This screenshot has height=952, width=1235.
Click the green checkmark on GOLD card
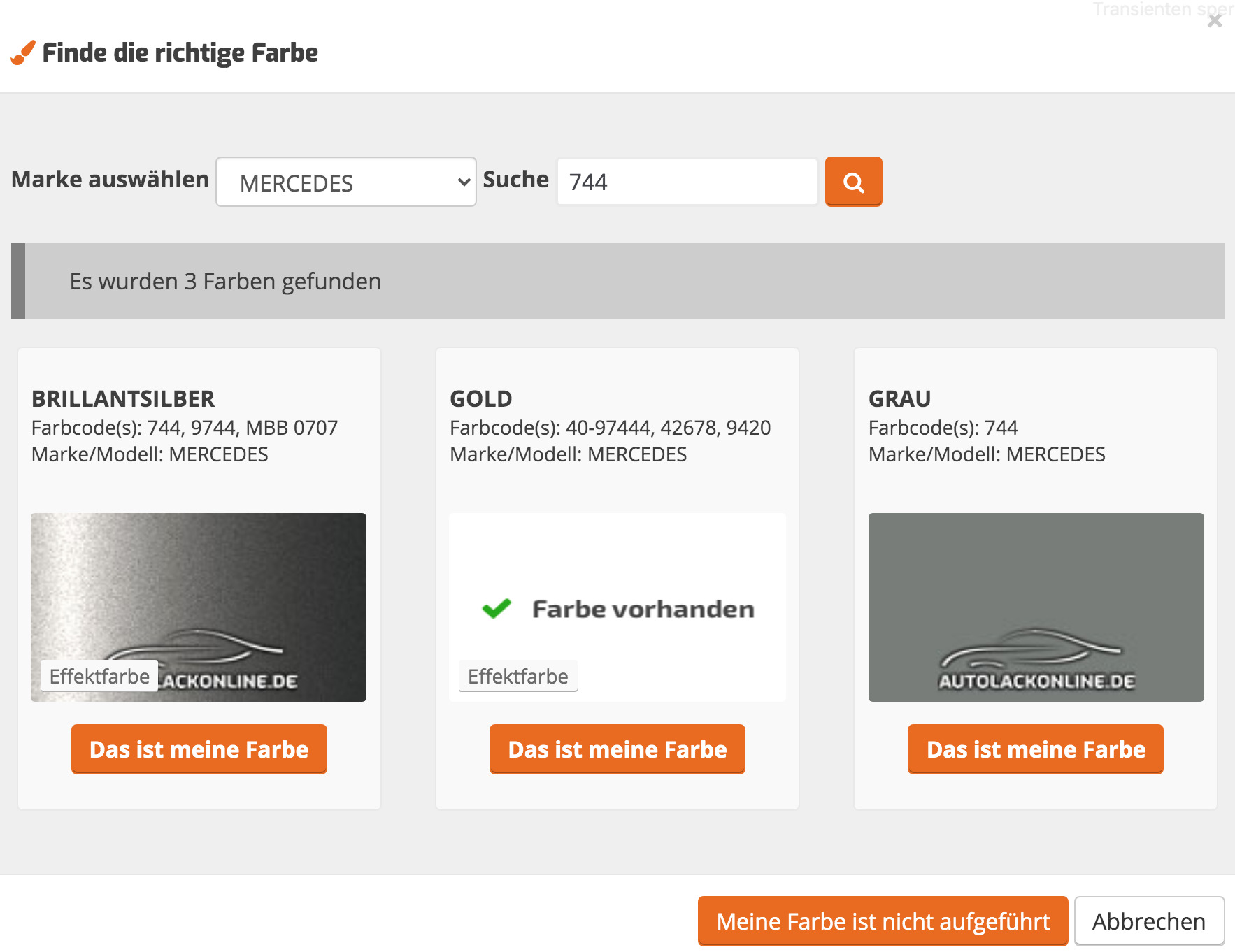[498, 608]
